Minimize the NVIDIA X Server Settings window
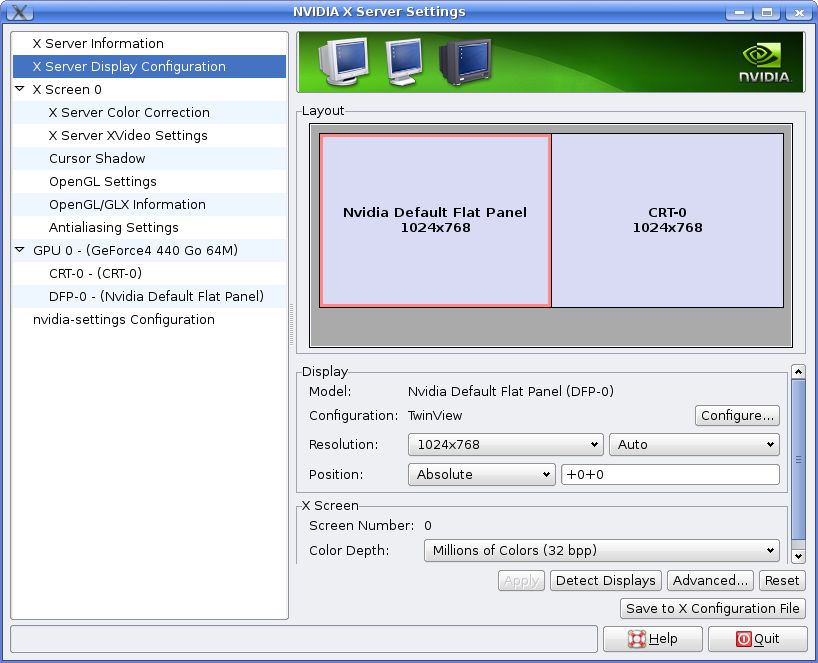This screenshot has width=818, height=663. tap(739, 12)
